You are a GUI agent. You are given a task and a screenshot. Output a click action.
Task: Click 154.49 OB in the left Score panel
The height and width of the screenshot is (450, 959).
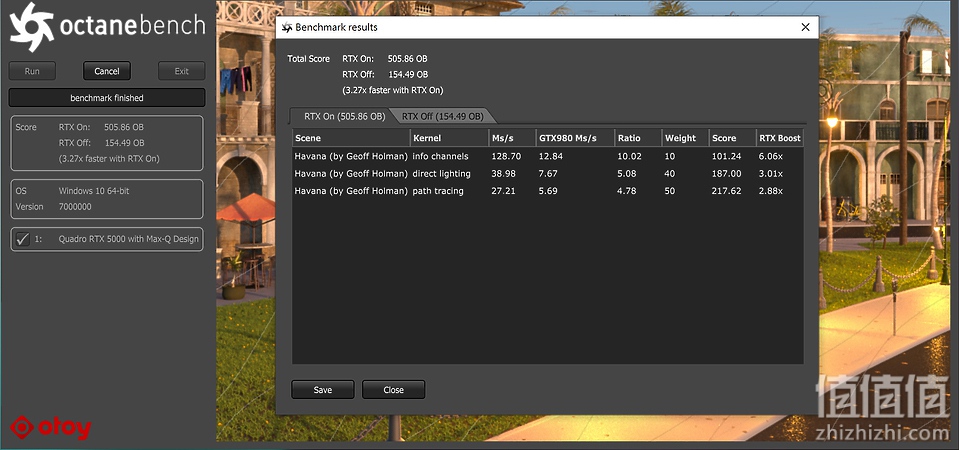click(x=125, y=143)
